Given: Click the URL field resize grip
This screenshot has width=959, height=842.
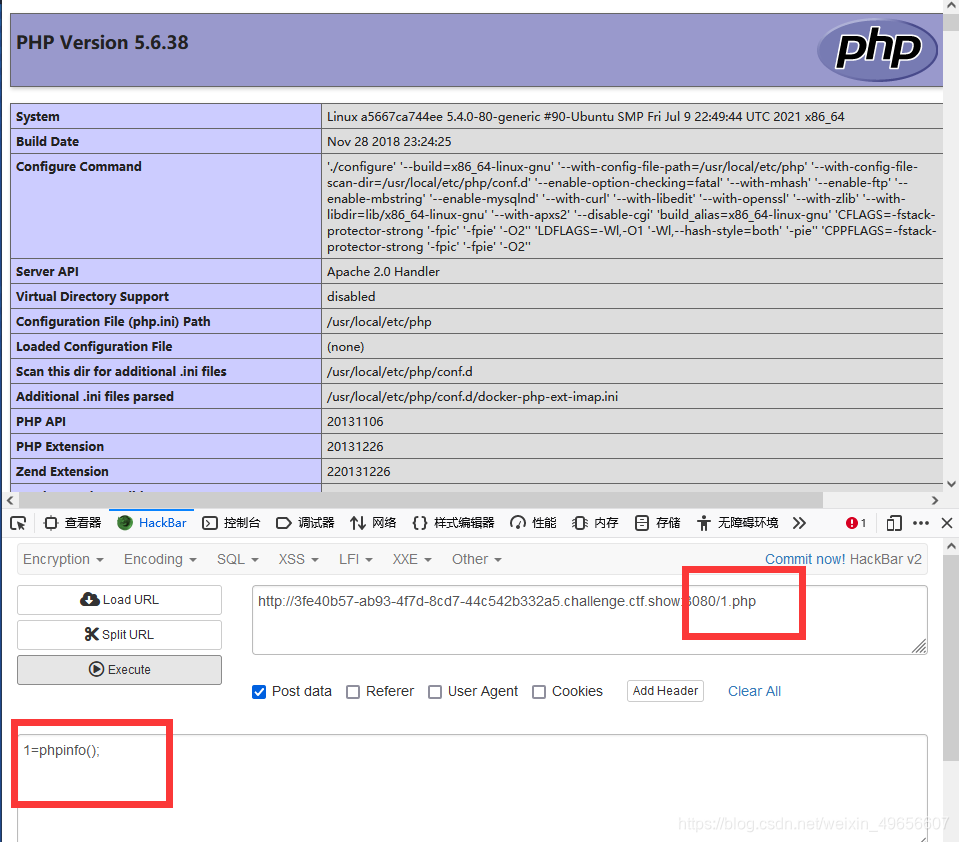Looking at the screenshot, I should point(919,646).
